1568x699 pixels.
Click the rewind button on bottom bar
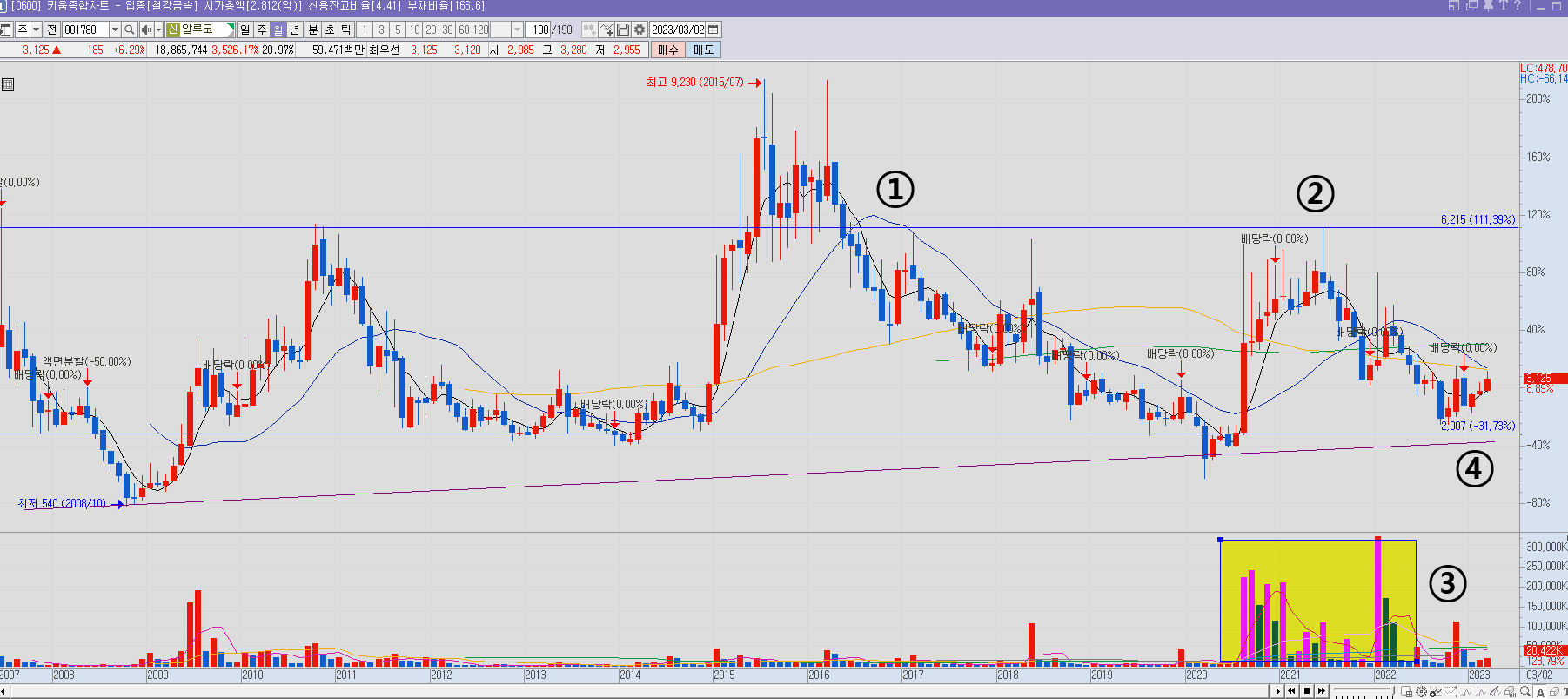[x=1292, y=691]
